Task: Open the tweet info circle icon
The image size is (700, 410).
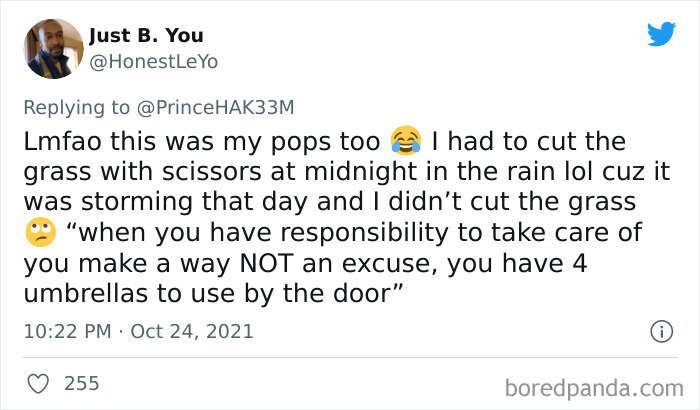Action: coord(659,330)
